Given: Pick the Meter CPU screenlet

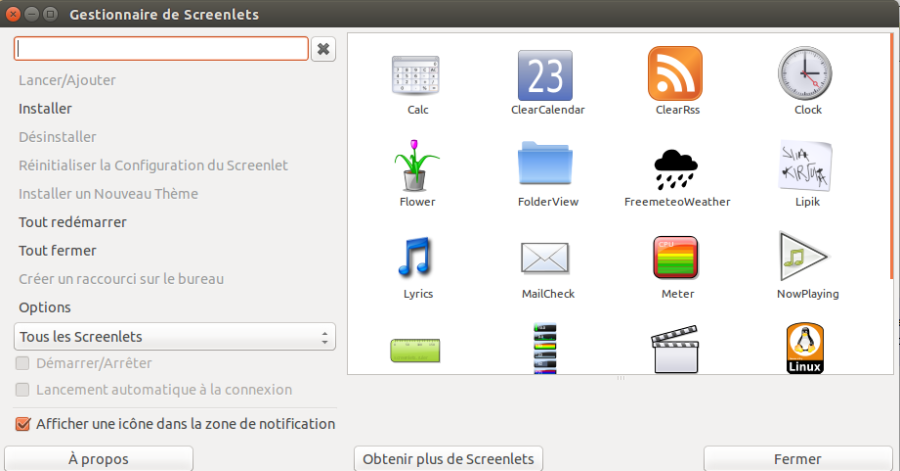Looking at the screenshot, I should [x=676, y=258].
